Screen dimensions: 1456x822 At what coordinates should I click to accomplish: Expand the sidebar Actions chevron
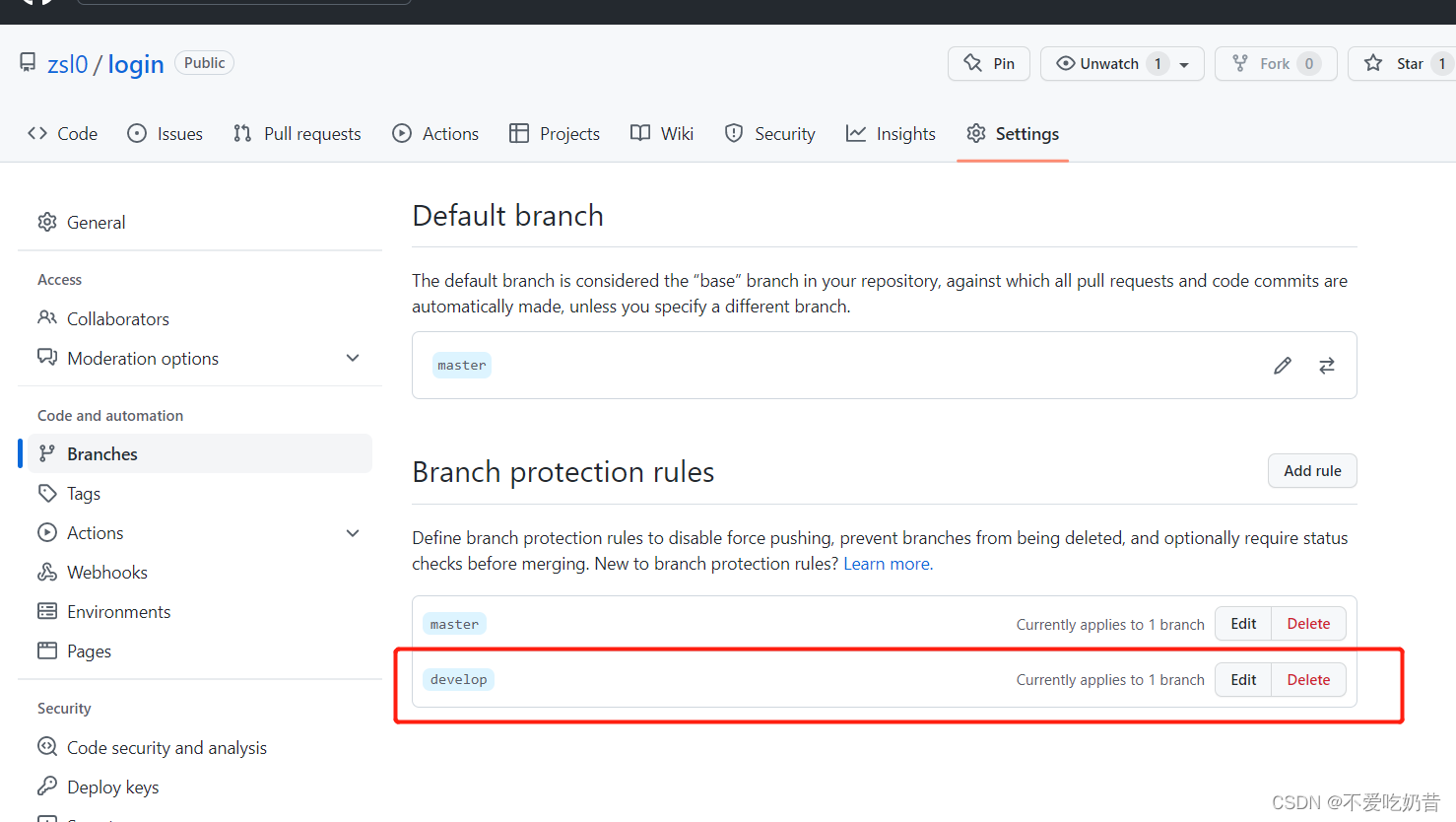point(353,533)
